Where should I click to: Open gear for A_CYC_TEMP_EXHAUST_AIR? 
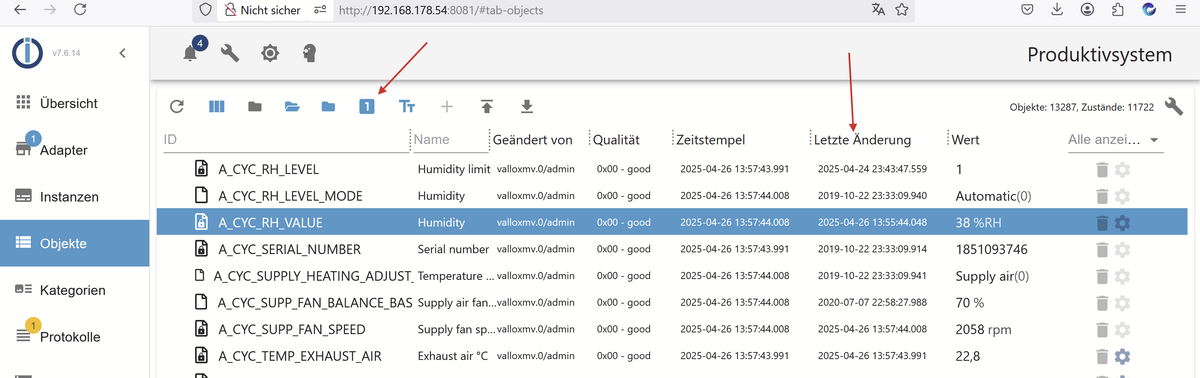click(x=1122, y=356)
